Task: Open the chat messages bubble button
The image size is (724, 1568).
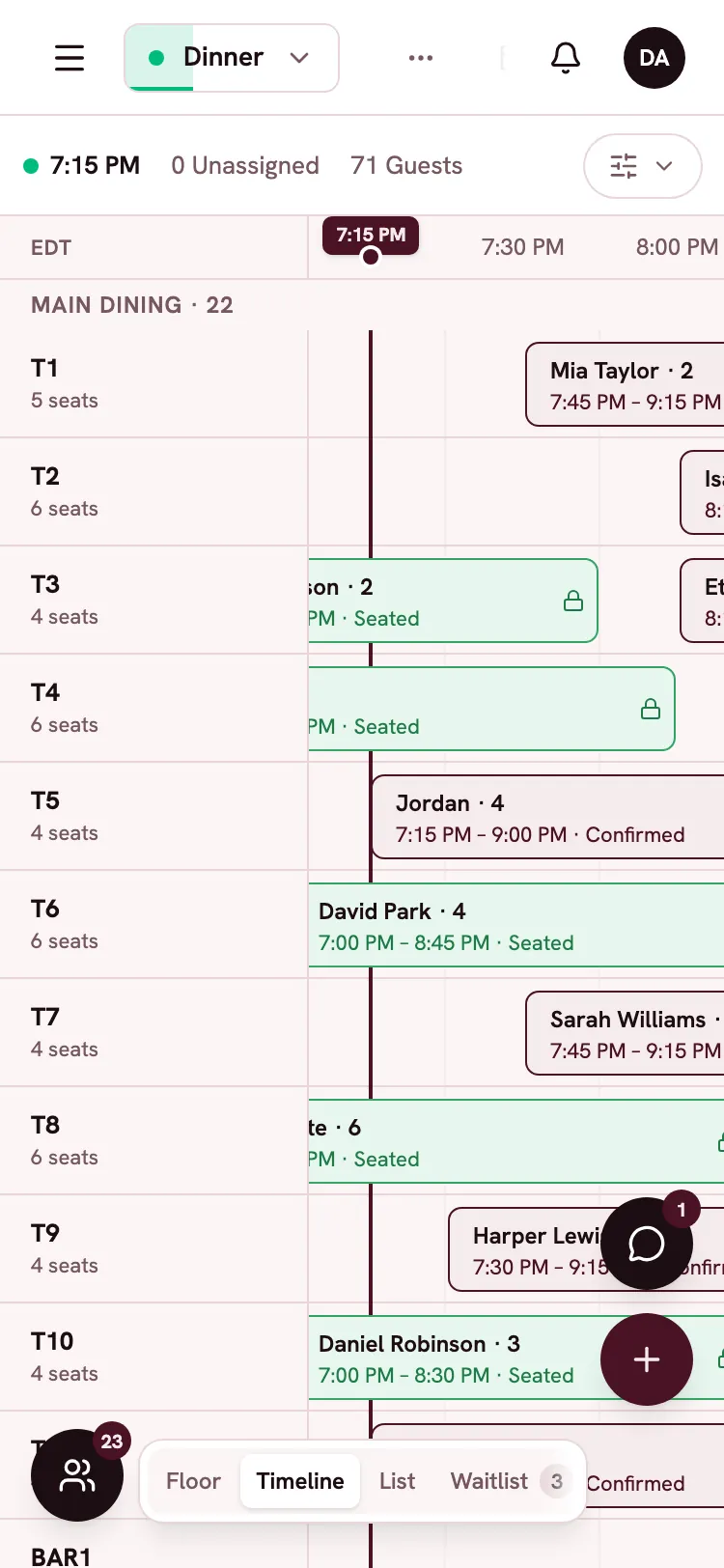Action: (647, 1244)
